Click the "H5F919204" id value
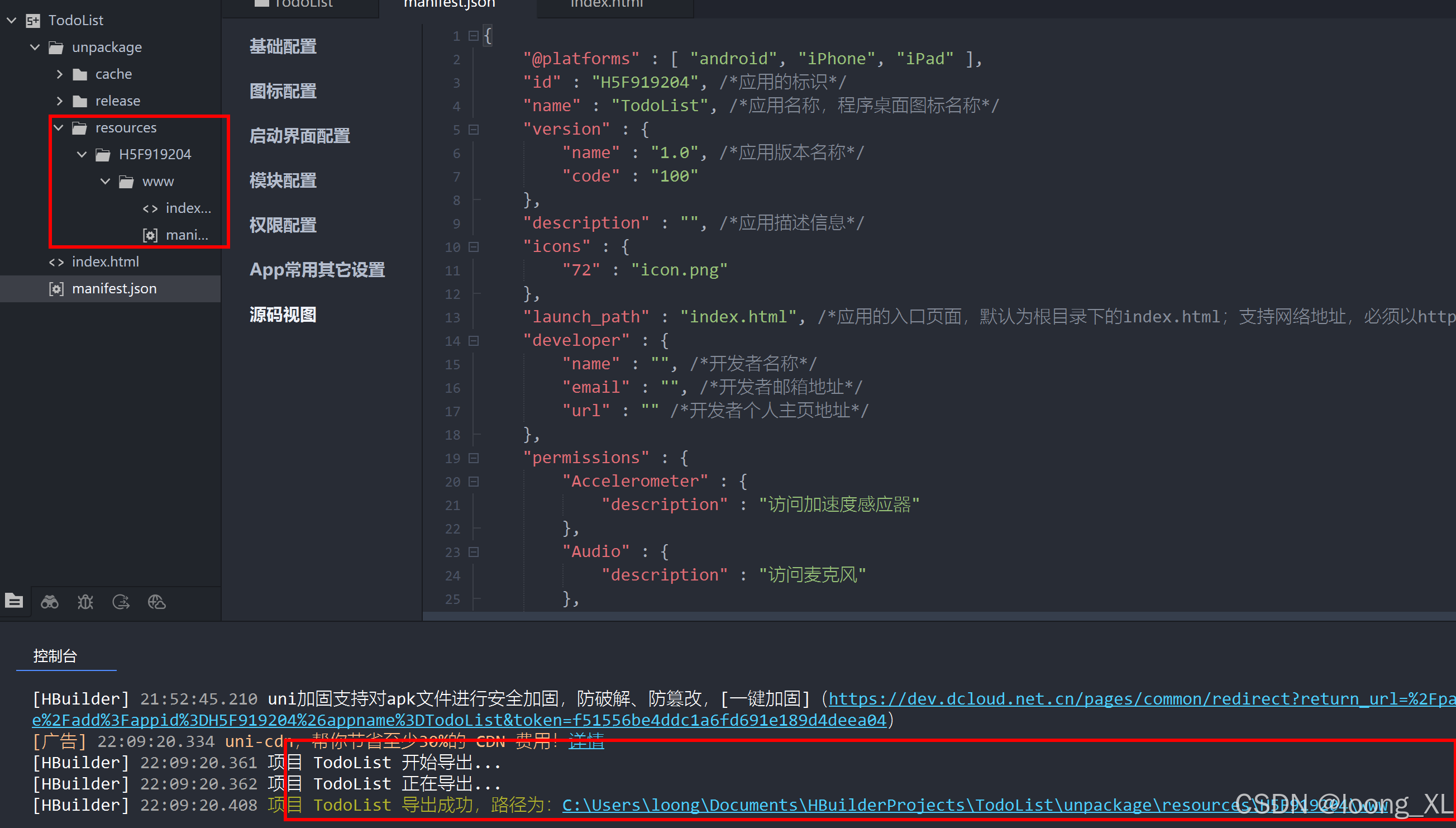This screenshot has height=828, width=1456. pyautogui.click(x=645, y=82)
